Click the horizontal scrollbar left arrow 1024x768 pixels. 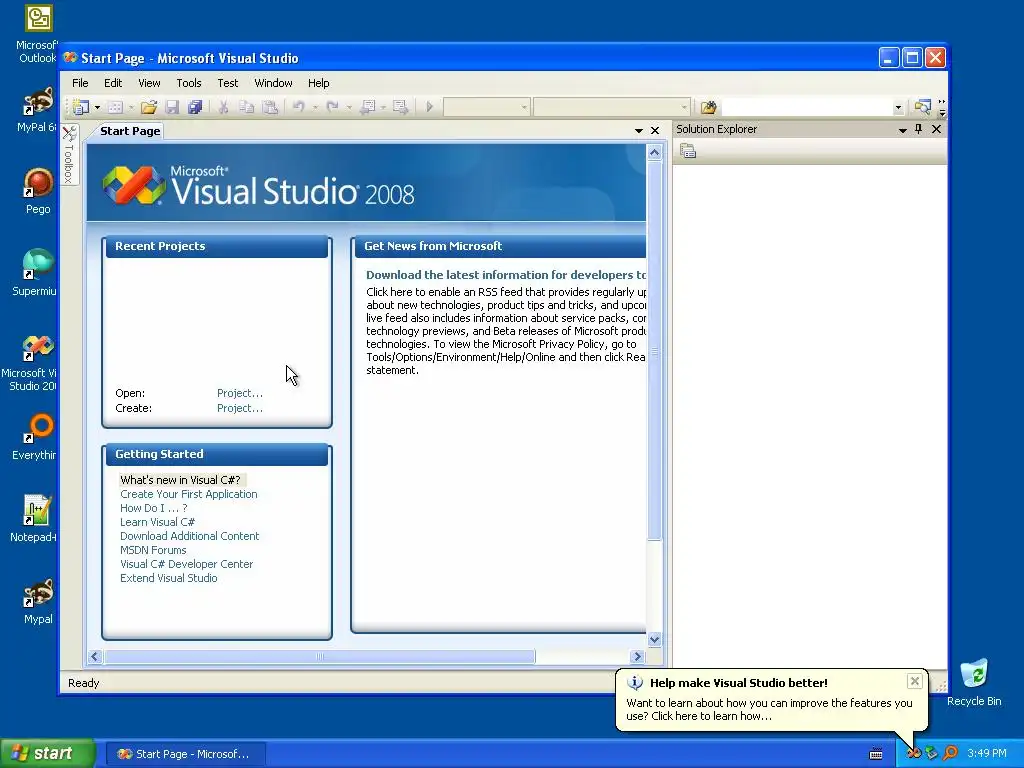point(95,656)
